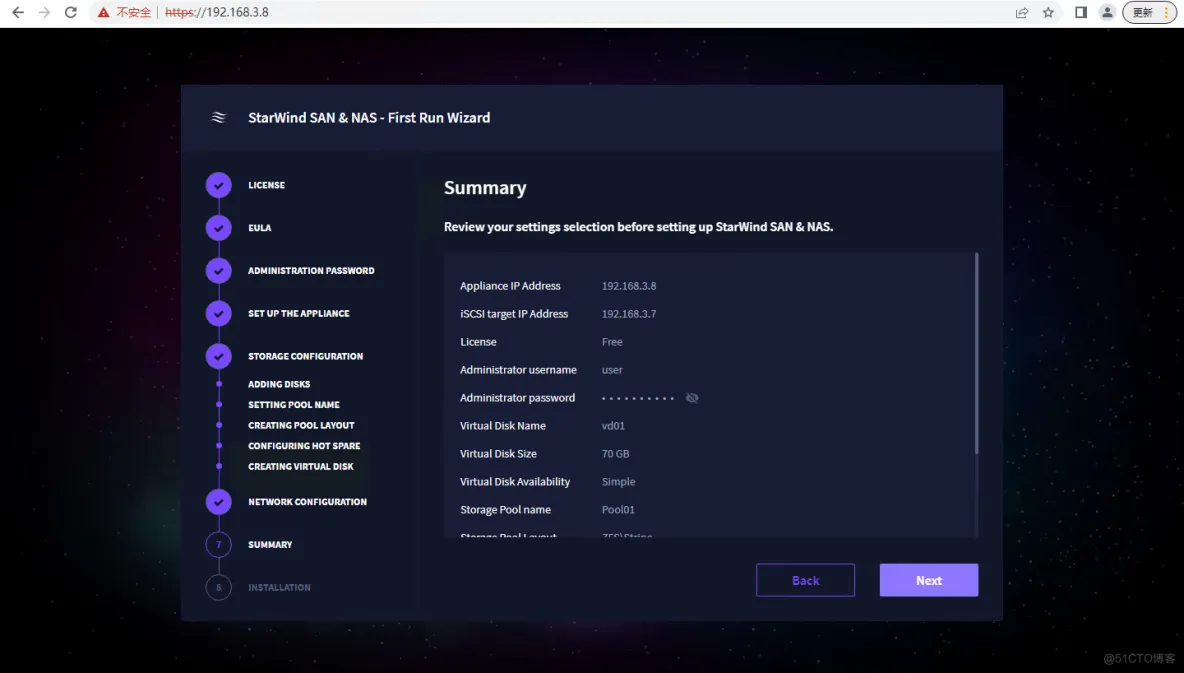Click the Administrator username label
Viewport: 1184px width, 673px height.
tap(519, 369)
